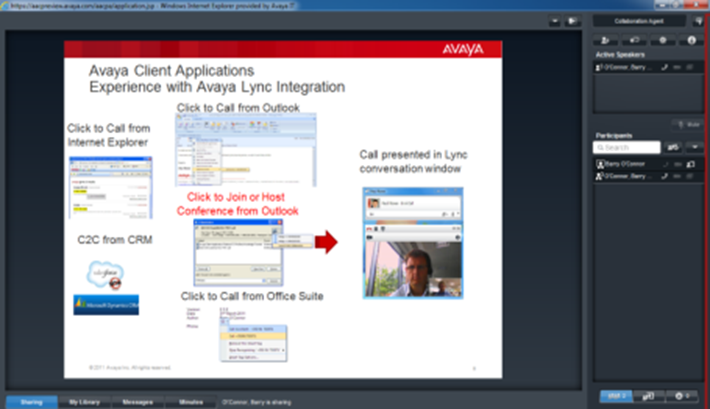Click the conference dialog screenshot on slide

click(239, 252)
